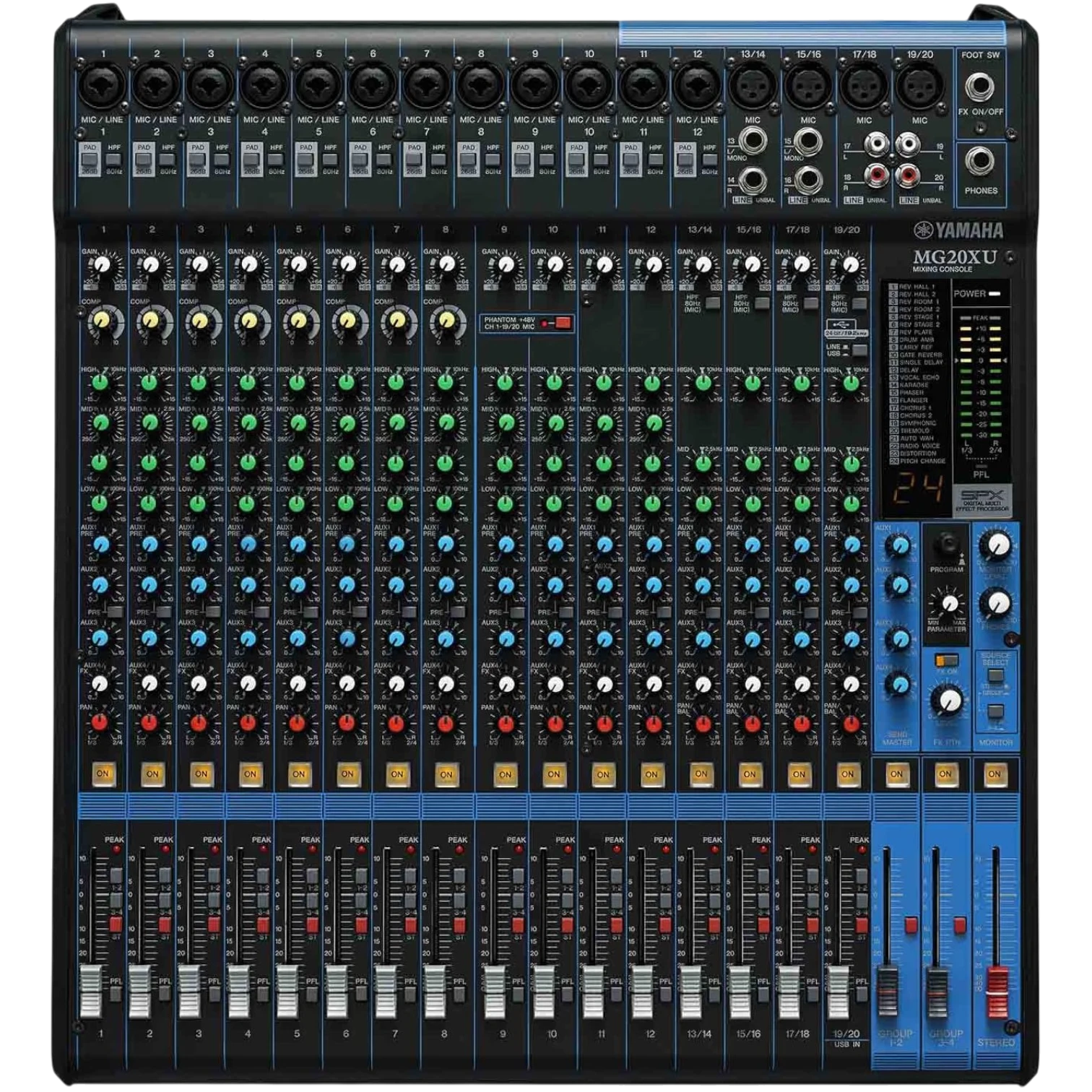Image resolution: width=1092 pixels, height=1092 pixels.
Task: Click the effects PARAMETER knob
Action: click(x=948, y=603)
